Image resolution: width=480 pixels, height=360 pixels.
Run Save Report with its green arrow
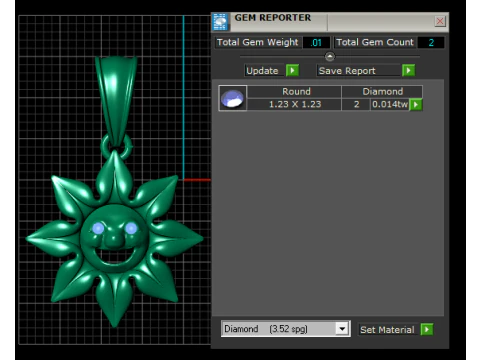[408, 71]
